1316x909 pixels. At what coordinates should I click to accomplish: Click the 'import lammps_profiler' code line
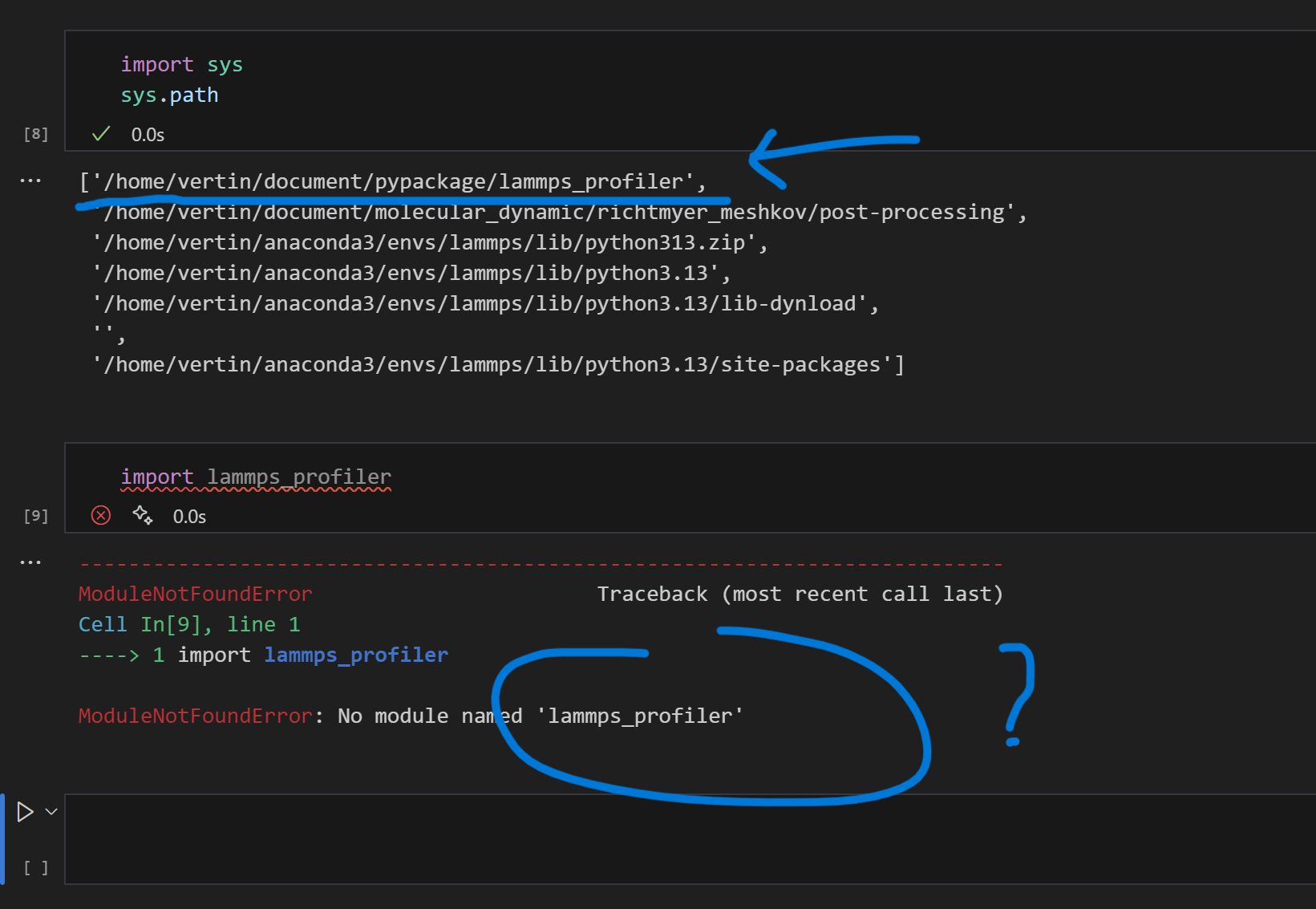coord(256,477)
